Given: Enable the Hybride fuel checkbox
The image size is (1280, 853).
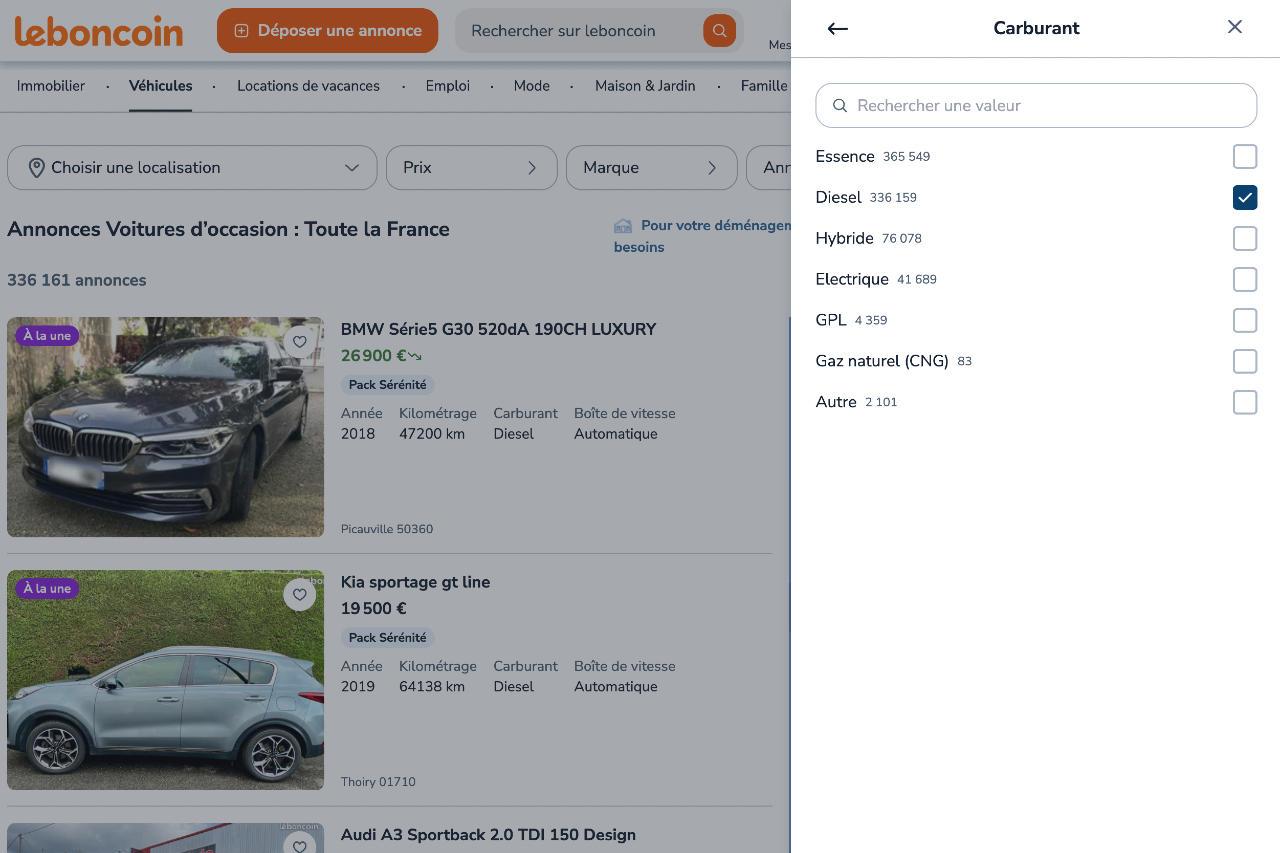Looking at the screenshot, I should coord(1244,239).
